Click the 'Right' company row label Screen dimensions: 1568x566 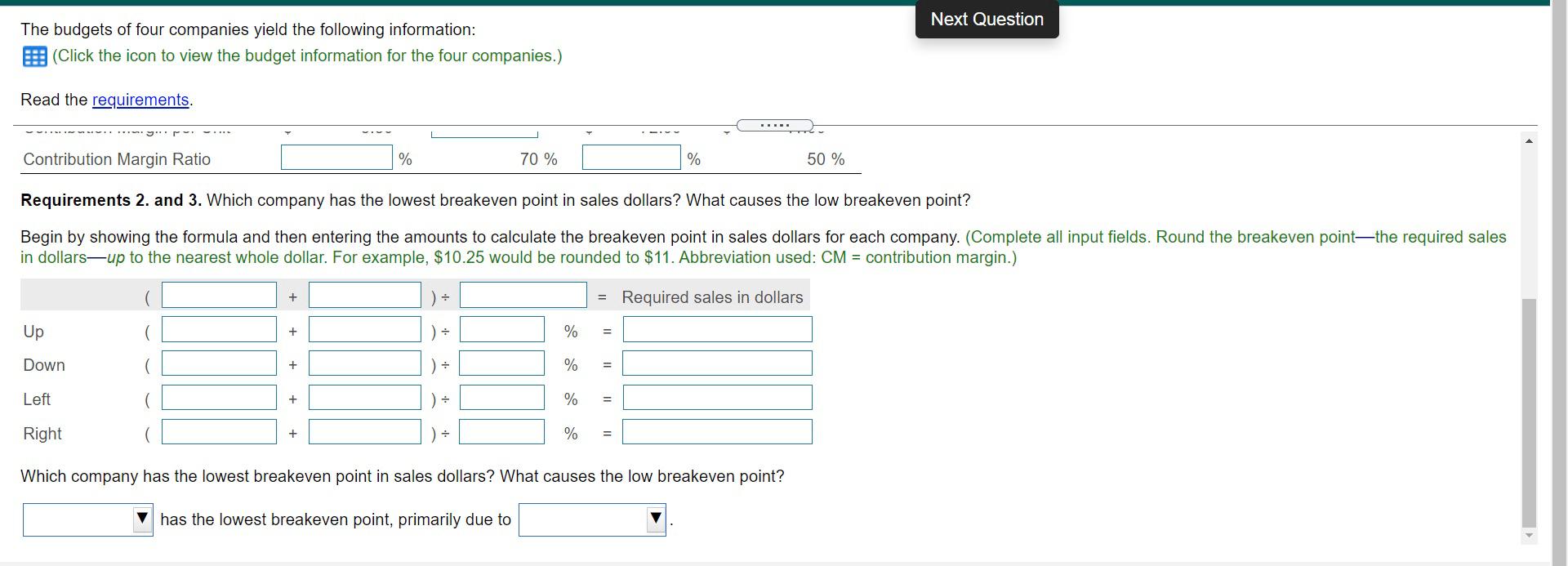42,434
